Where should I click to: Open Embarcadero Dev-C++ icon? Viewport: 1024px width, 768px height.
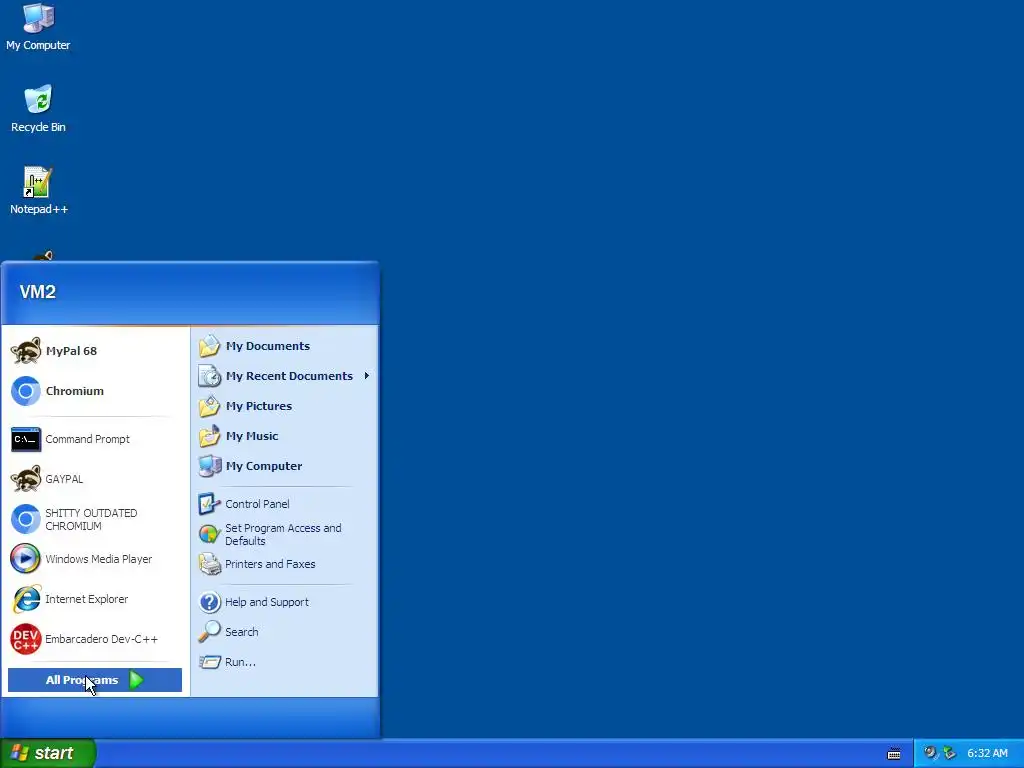pos(26,639)
